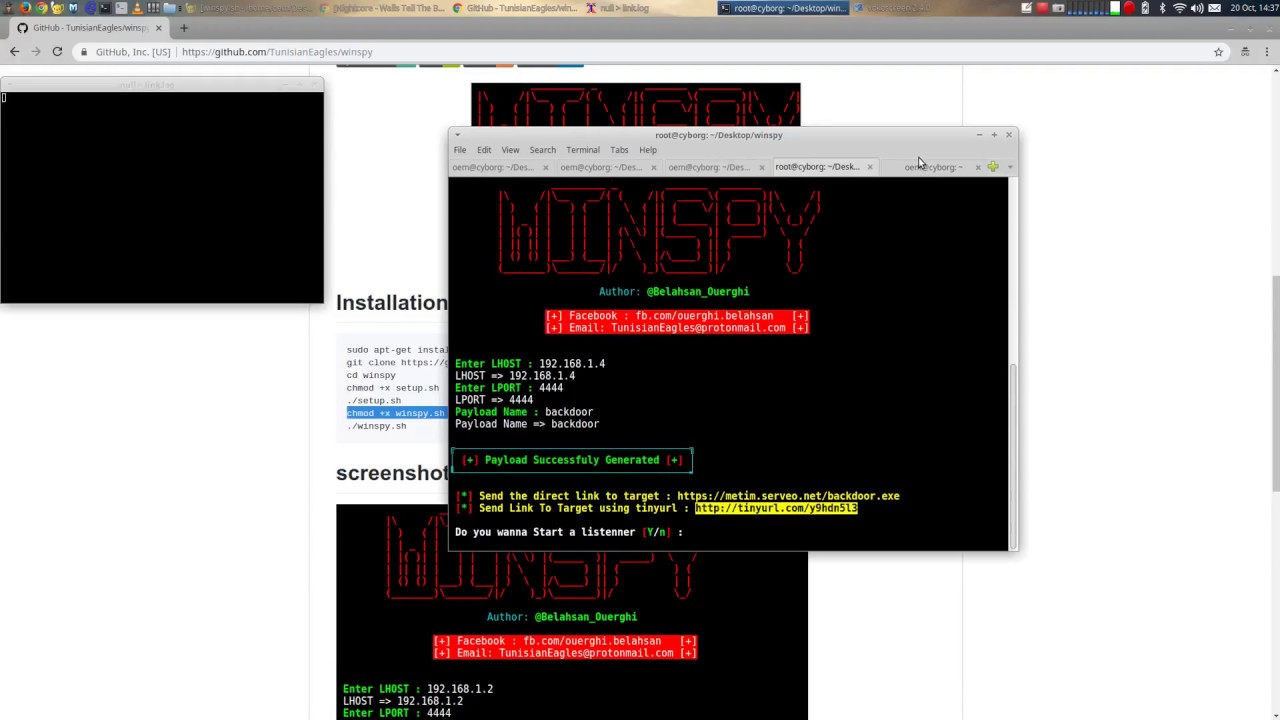
Task: Open the folder icon in top panel
Action: point(169,8)
